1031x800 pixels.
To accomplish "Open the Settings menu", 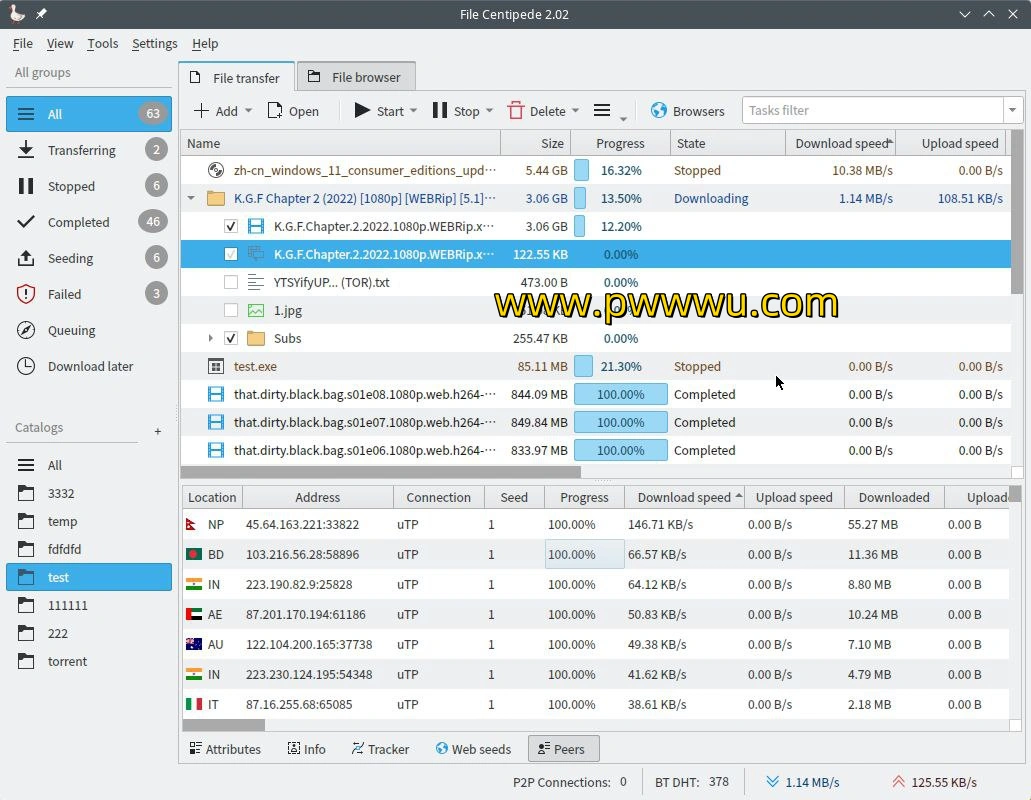I will click(x=155, y=43).
